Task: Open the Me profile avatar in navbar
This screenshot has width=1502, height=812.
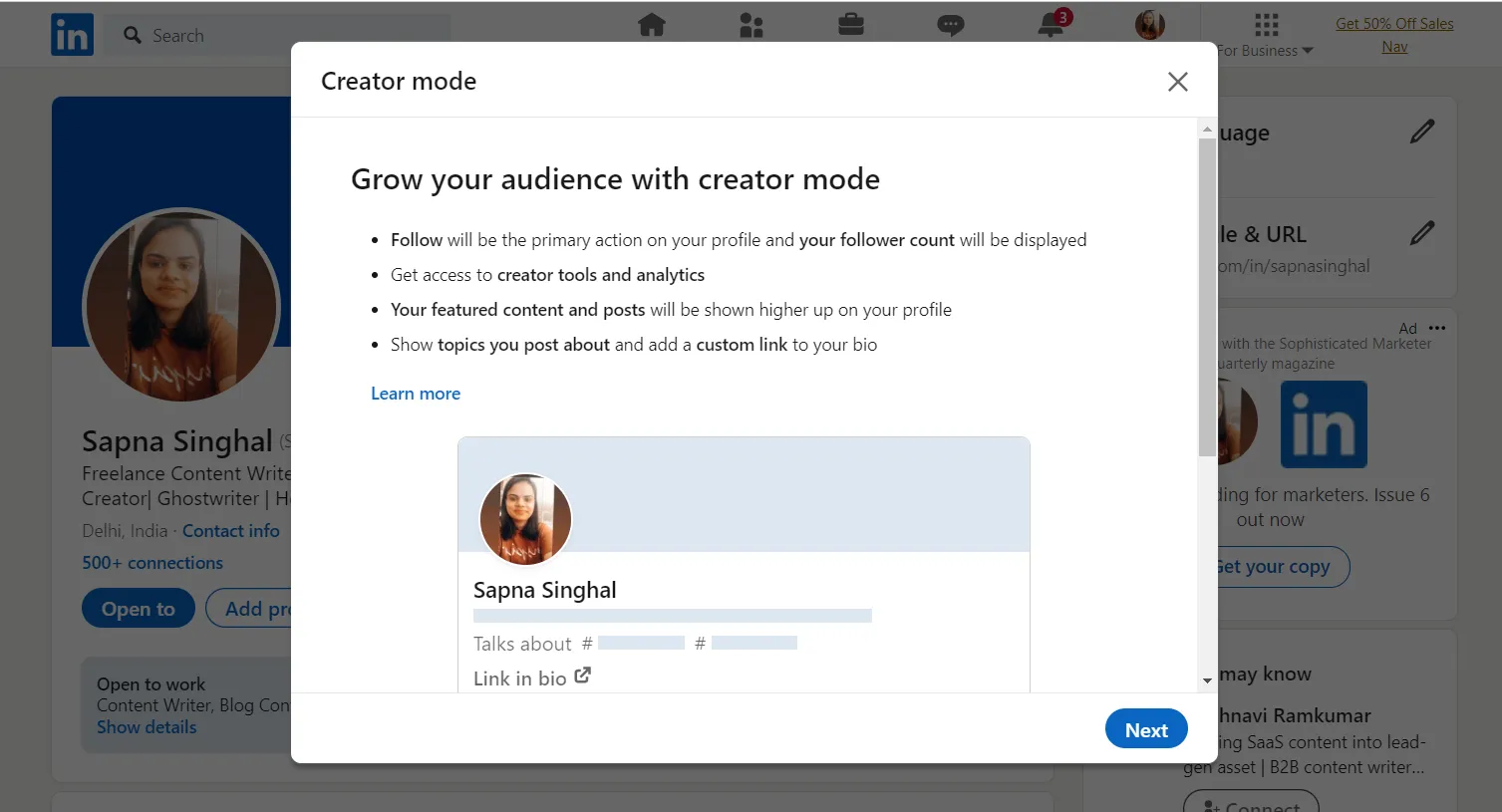Action: 1150,25
